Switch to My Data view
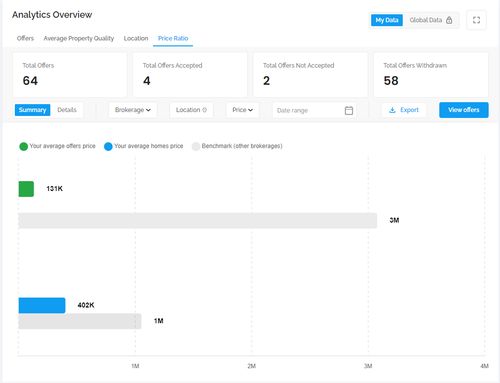Viewport: 500px width, 383px height. click(x=387, y=20)
